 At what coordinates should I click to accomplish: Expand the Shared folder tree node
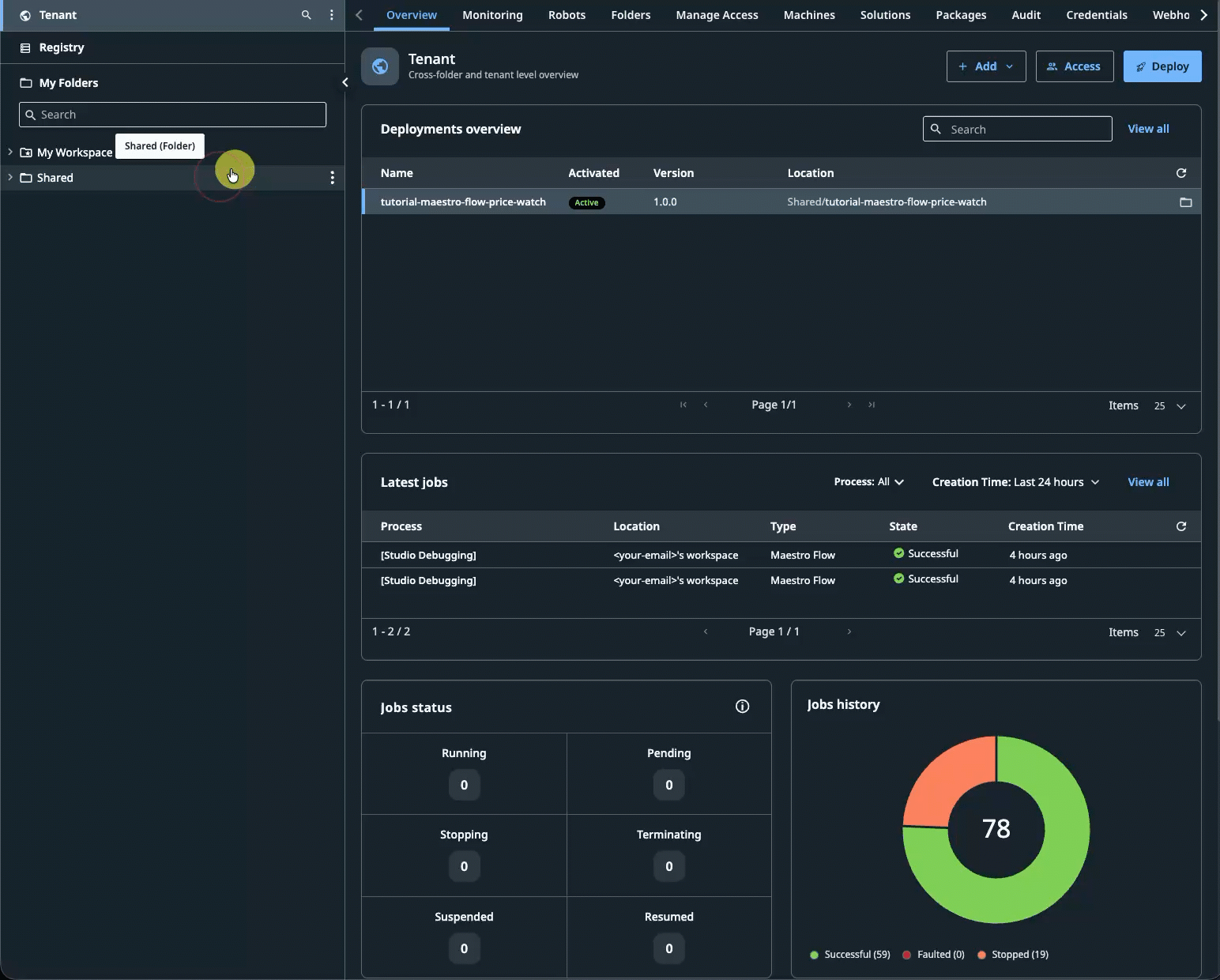point(10,177)
